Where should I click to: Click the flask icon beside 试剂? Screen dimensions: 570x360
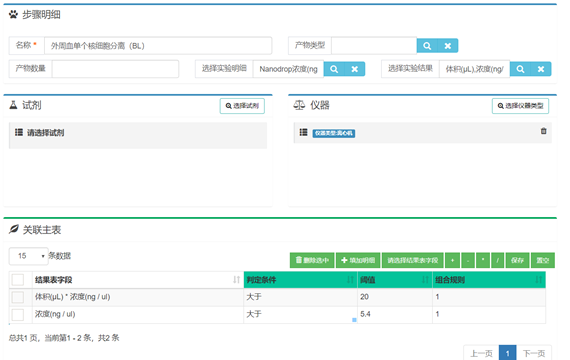coord(13,105)
